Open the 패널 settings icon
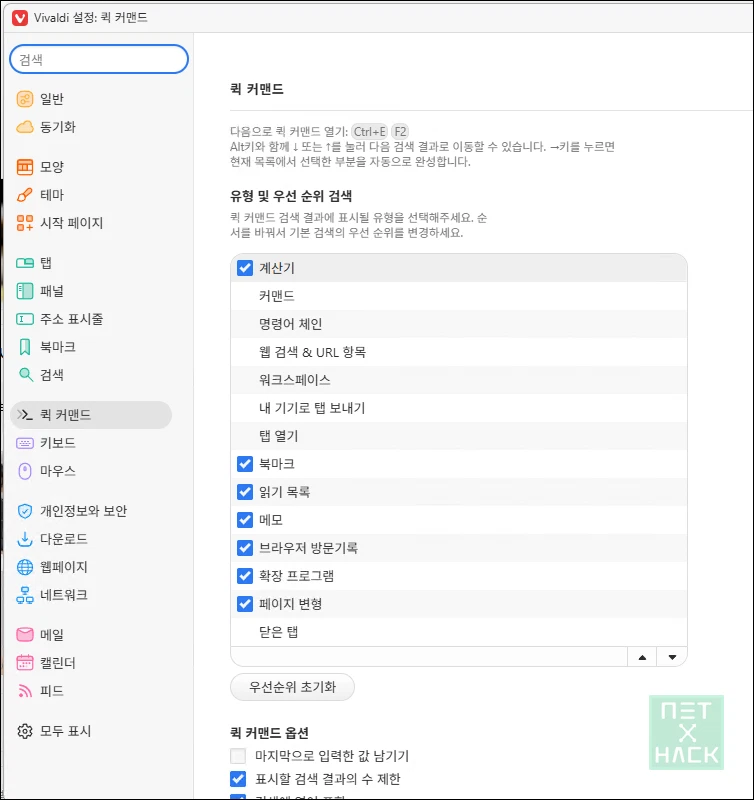 click(x=24, y=291)
